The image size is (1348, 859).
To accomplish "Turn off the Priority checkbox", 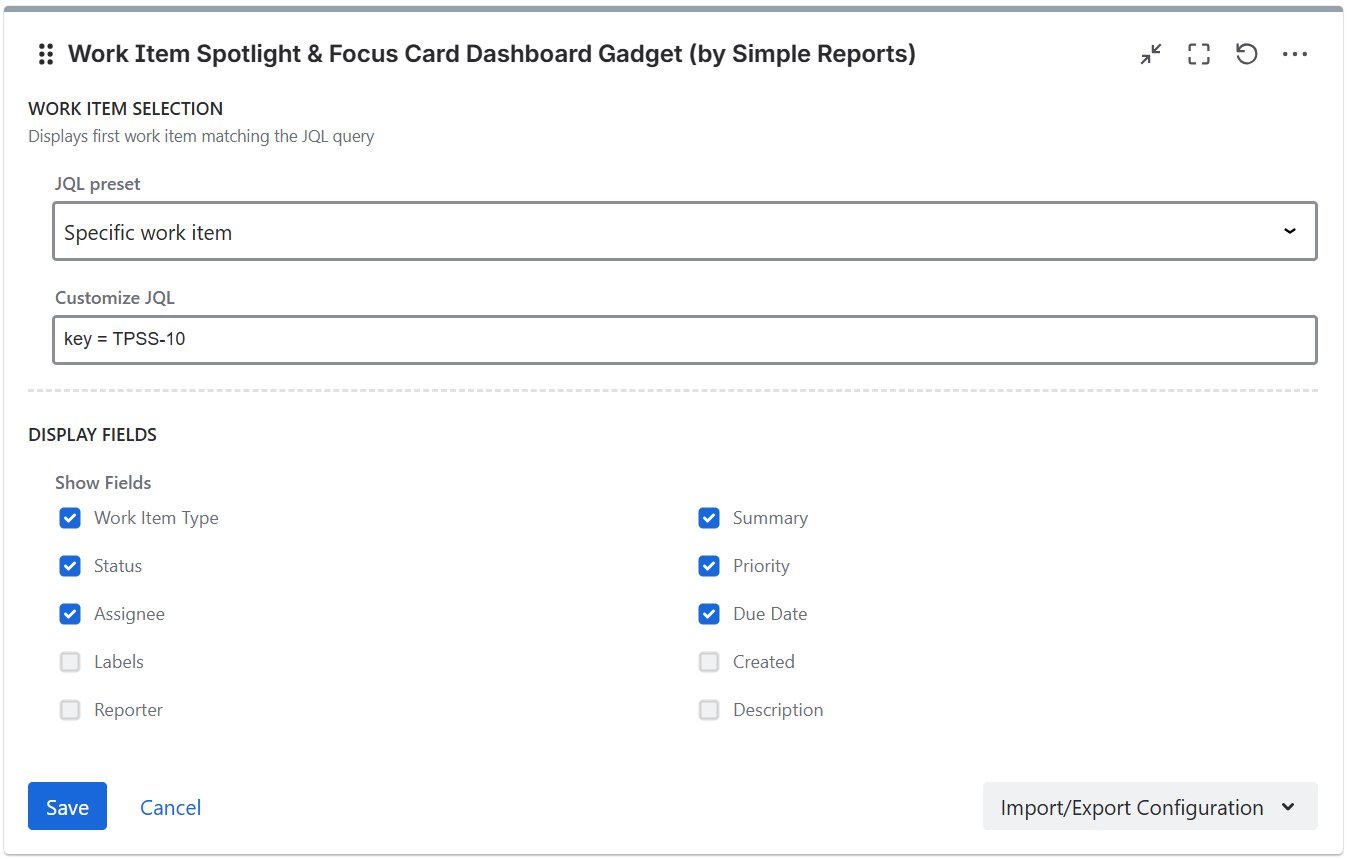I will tap(709, 566).
